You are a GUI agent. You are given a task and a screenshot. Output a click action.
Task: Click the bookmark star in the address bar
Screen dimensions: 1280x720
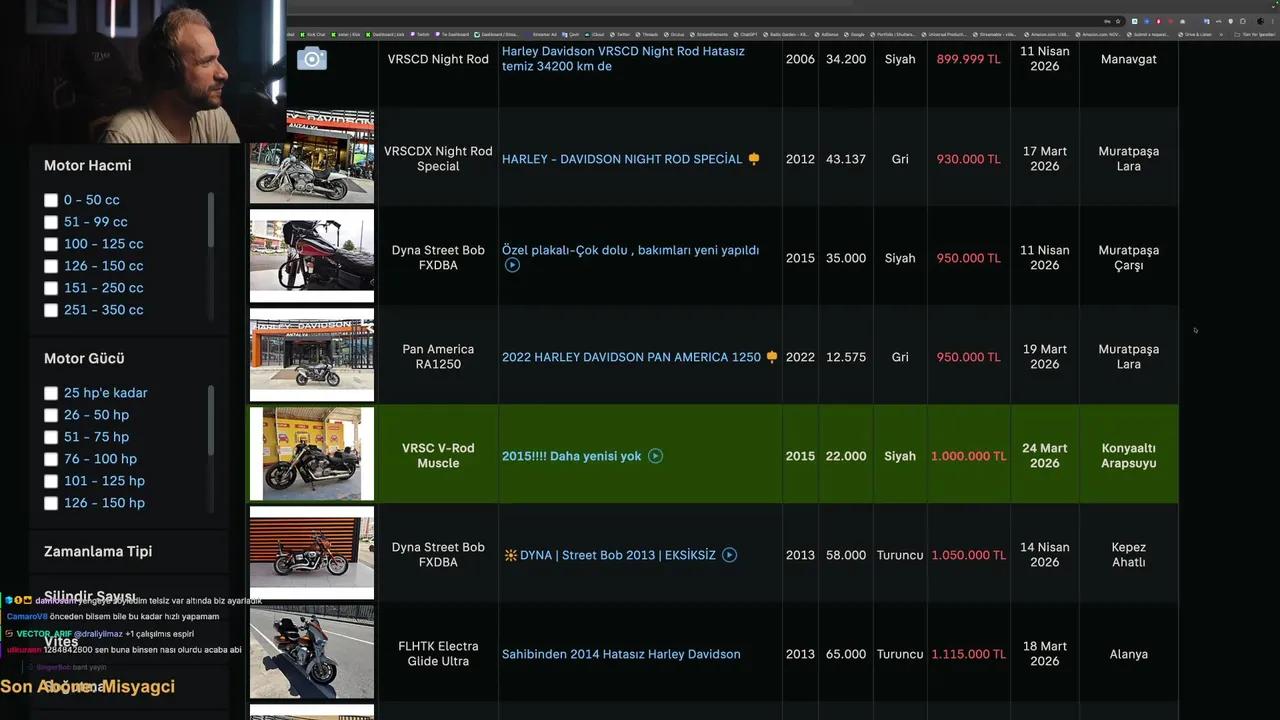pos(1118,21)
